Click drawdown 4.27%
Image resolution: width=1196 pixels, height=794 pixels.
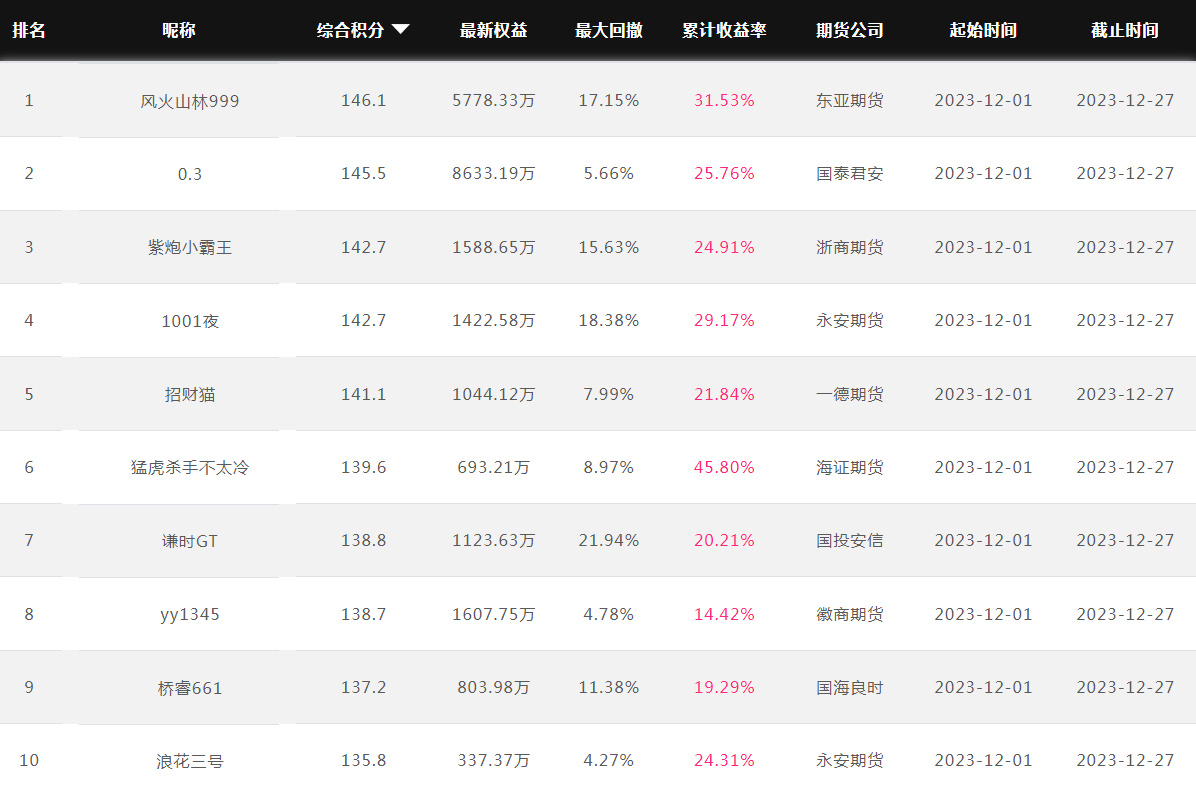(x=609, y=761)
